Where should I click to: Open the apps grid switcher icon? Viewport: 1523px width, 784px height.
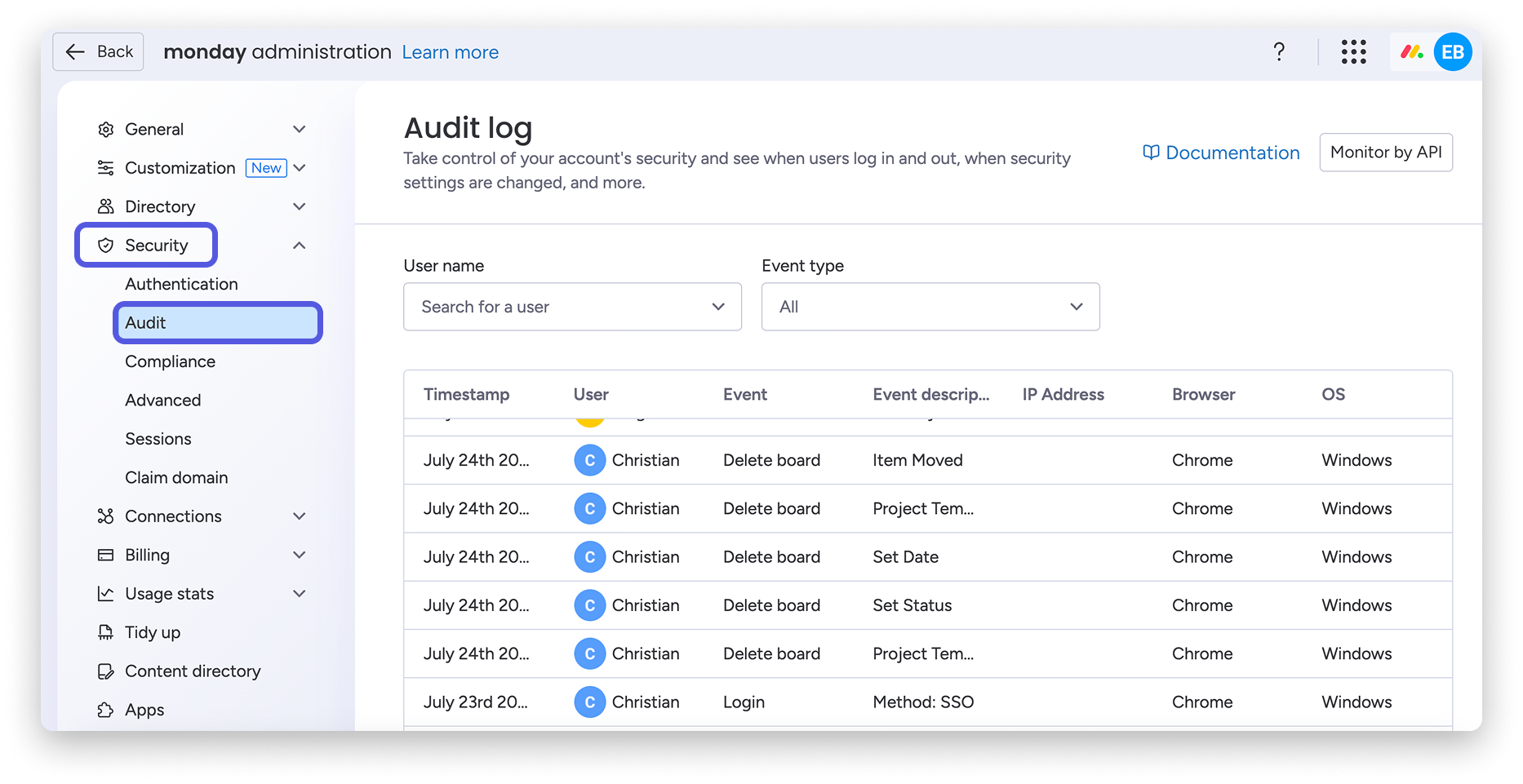tap(1353, 52)
